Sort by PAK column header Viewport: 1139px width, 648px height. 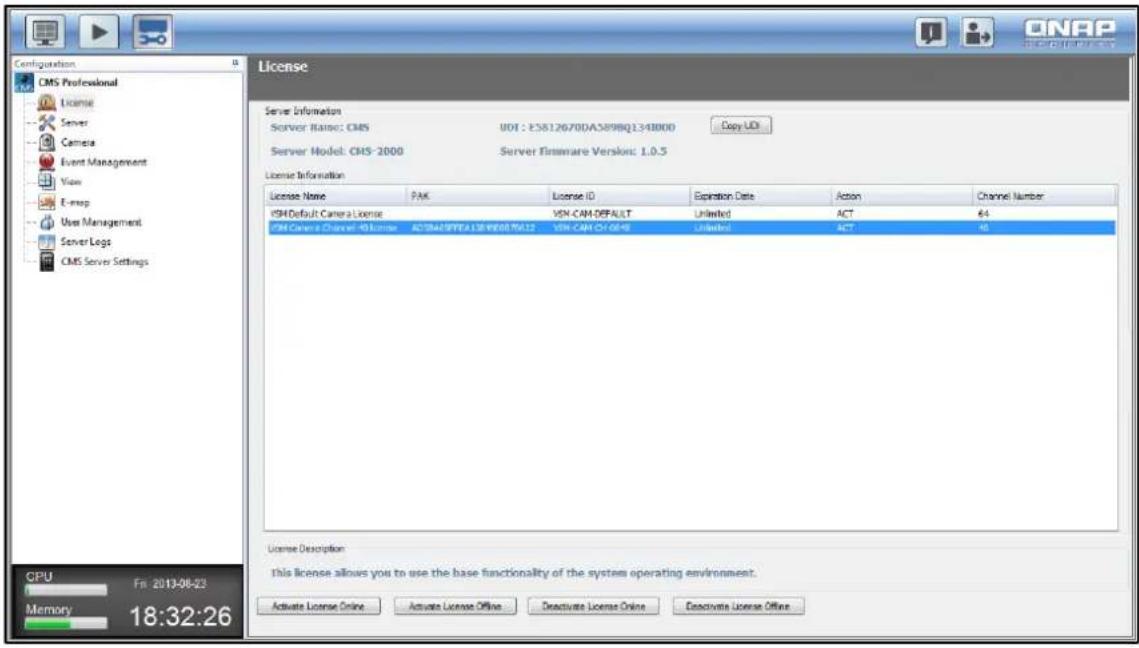(476, 196)
